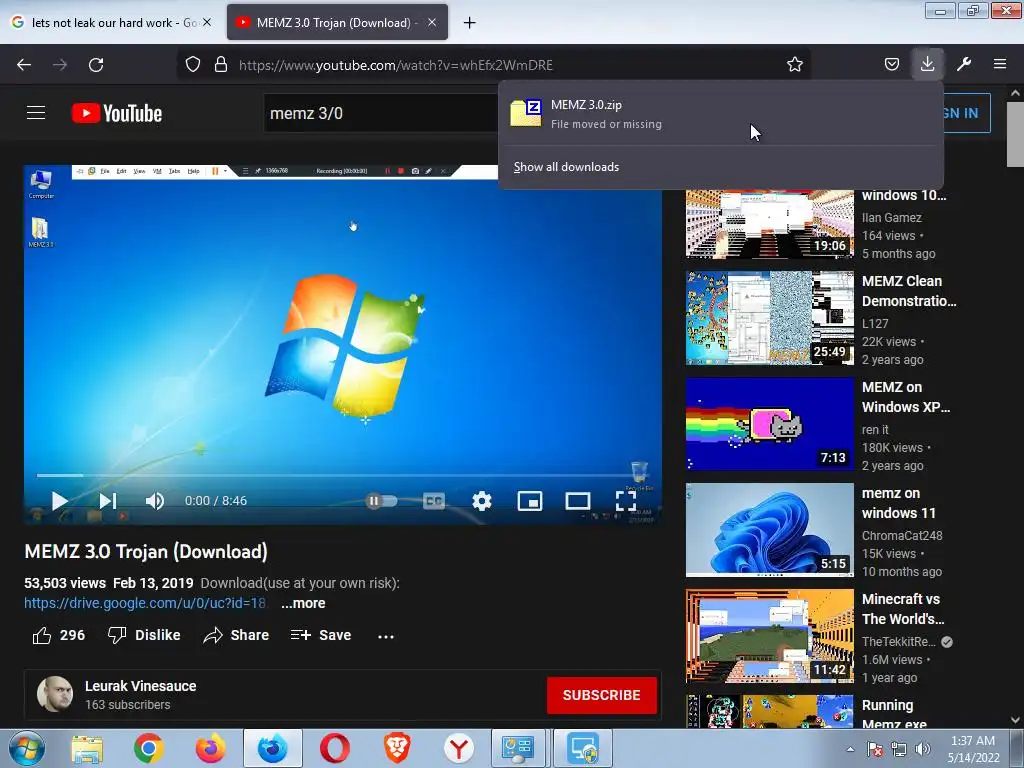Screen dimensions: 1024x768
Task: Bookmark this page with the star icon
Action: point(795,64)
